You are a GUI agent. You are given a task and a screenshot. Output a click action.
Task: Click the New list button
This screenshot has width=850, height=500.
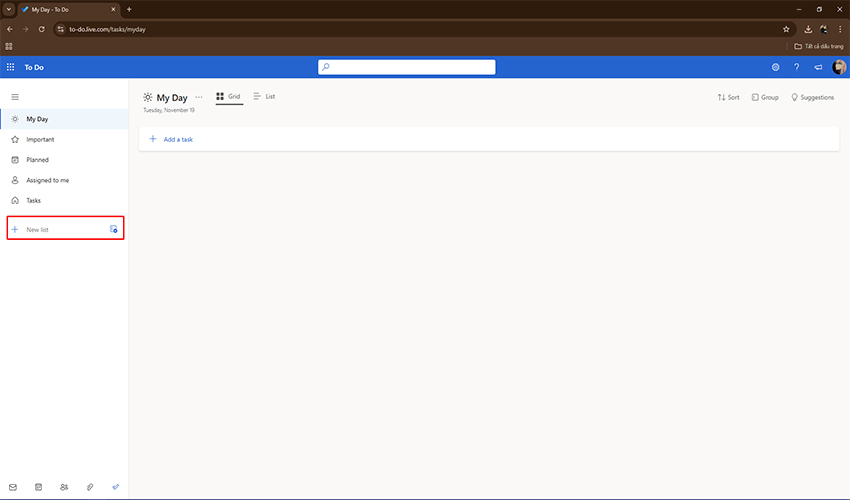click(38, 230)
